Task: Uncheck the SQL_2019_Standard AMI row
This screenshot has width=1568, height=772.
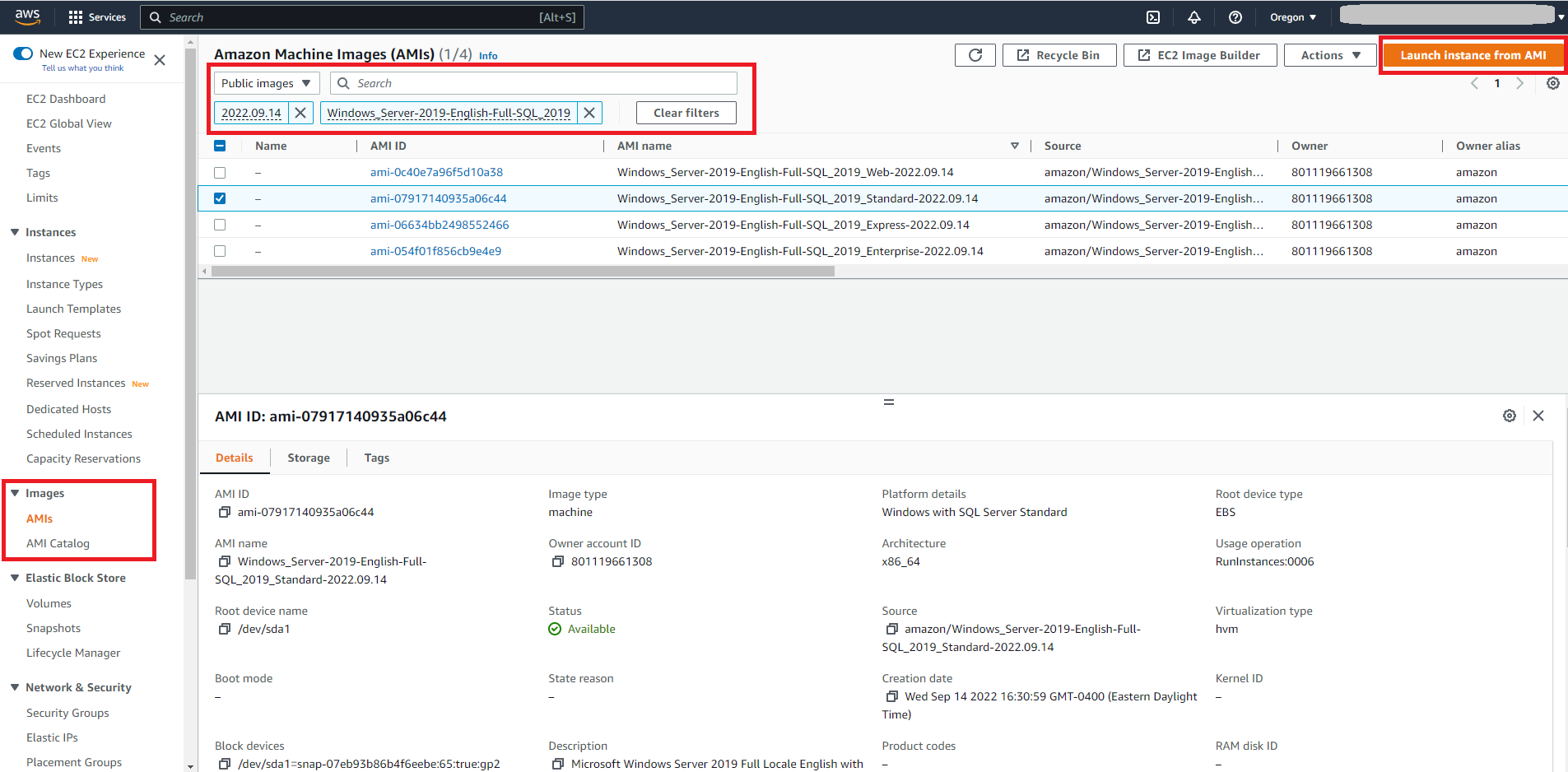Action: tap(220, 198)
